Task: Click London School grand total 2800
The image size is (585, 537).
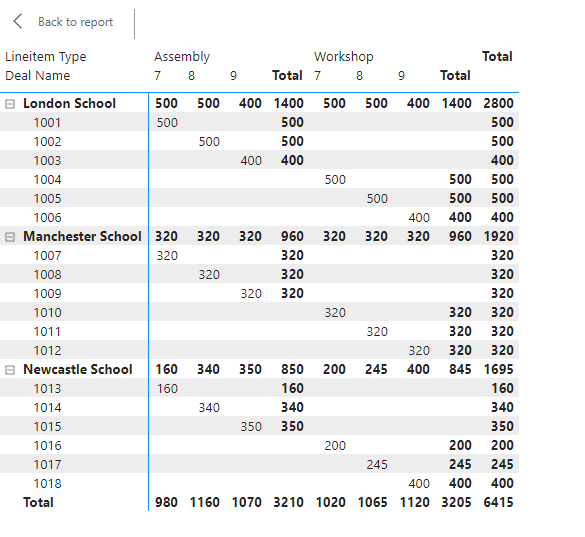Action: [x=498, y=103]
